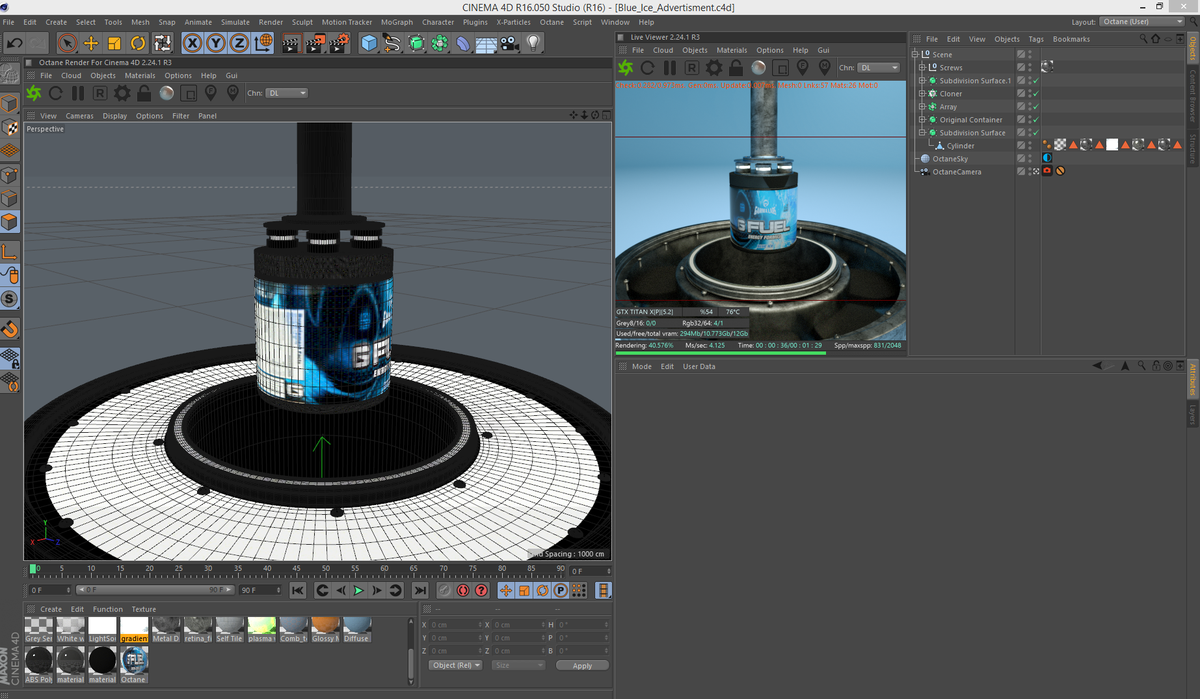Image resolution: width=1200 pixels, height=699 pixels.
Task: Click the spline pen tool icon
Action: (x=392, y=43)
